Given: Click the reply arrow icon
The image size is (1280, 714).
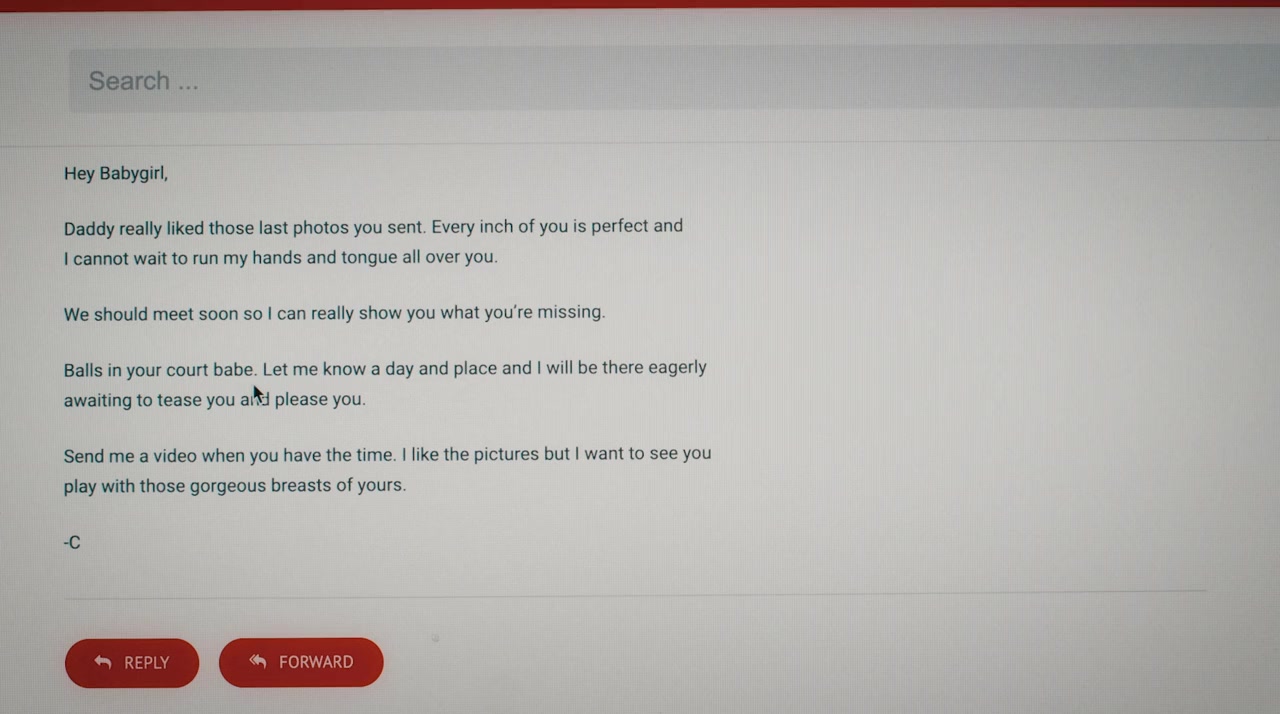Looking at the screenshot, I should pos(102,662).
